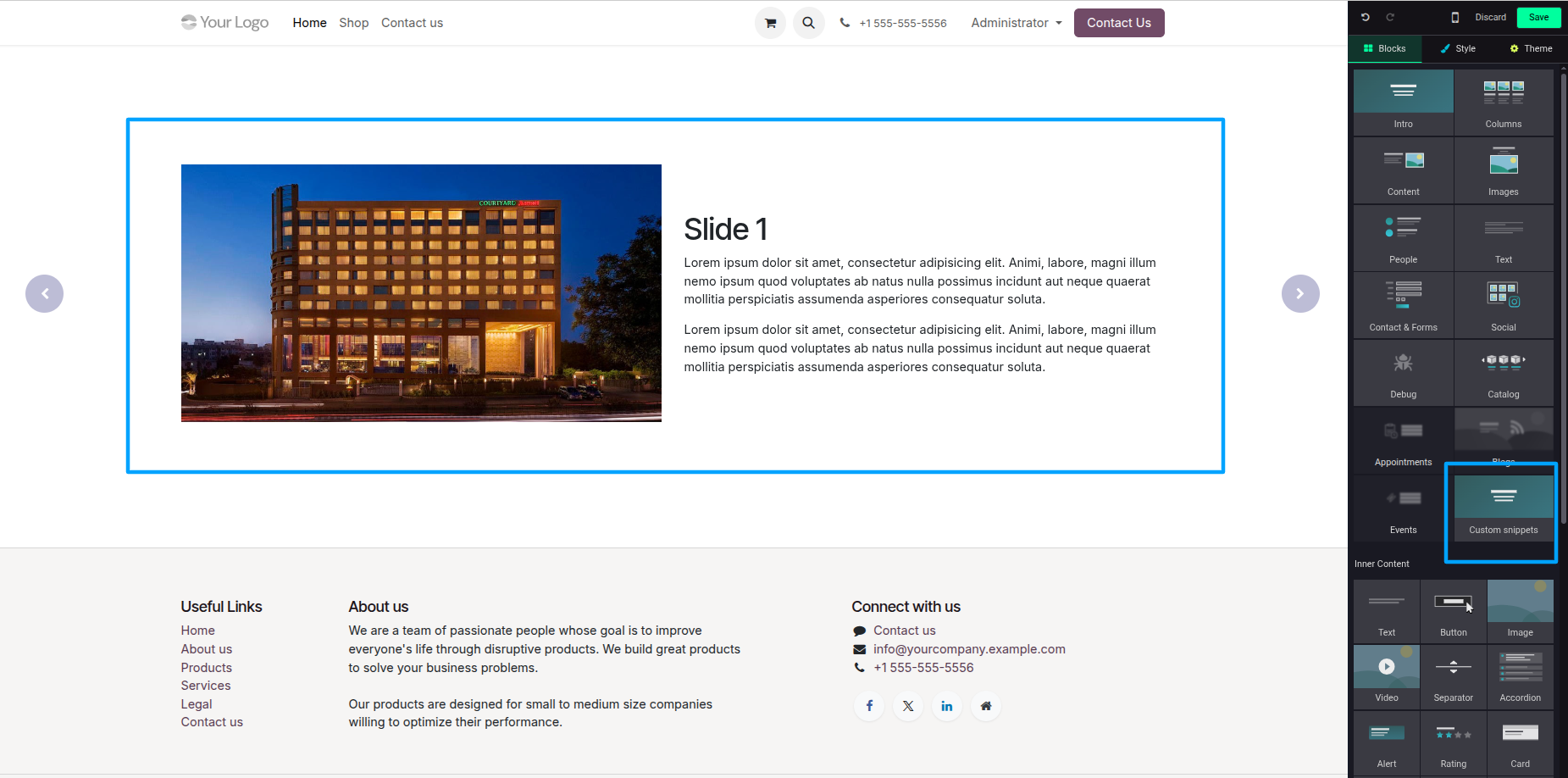Click the search magnifier icon

click(808, 23)
